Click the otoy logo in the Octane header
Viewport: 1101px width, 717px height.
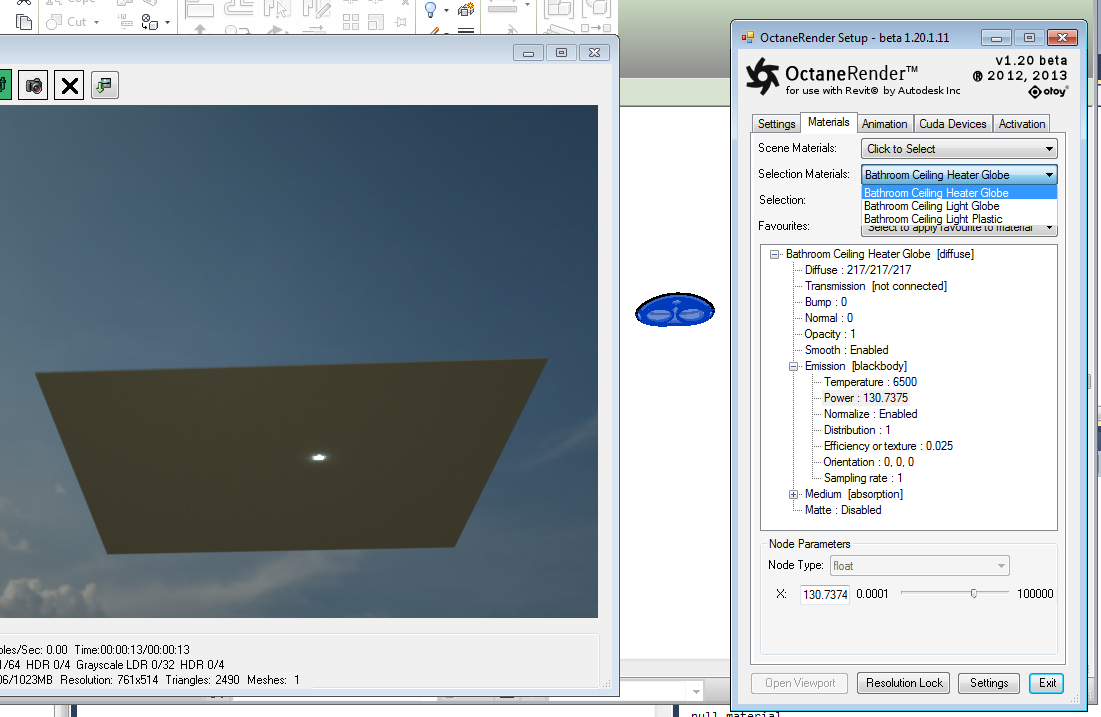1048,91
